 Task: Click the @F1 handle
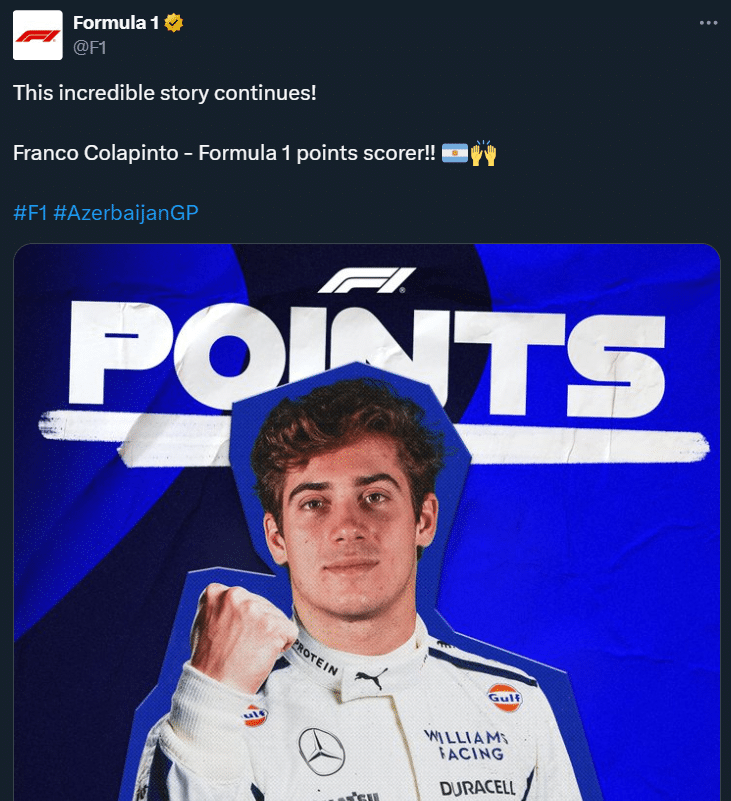click(x=90, y=46)
